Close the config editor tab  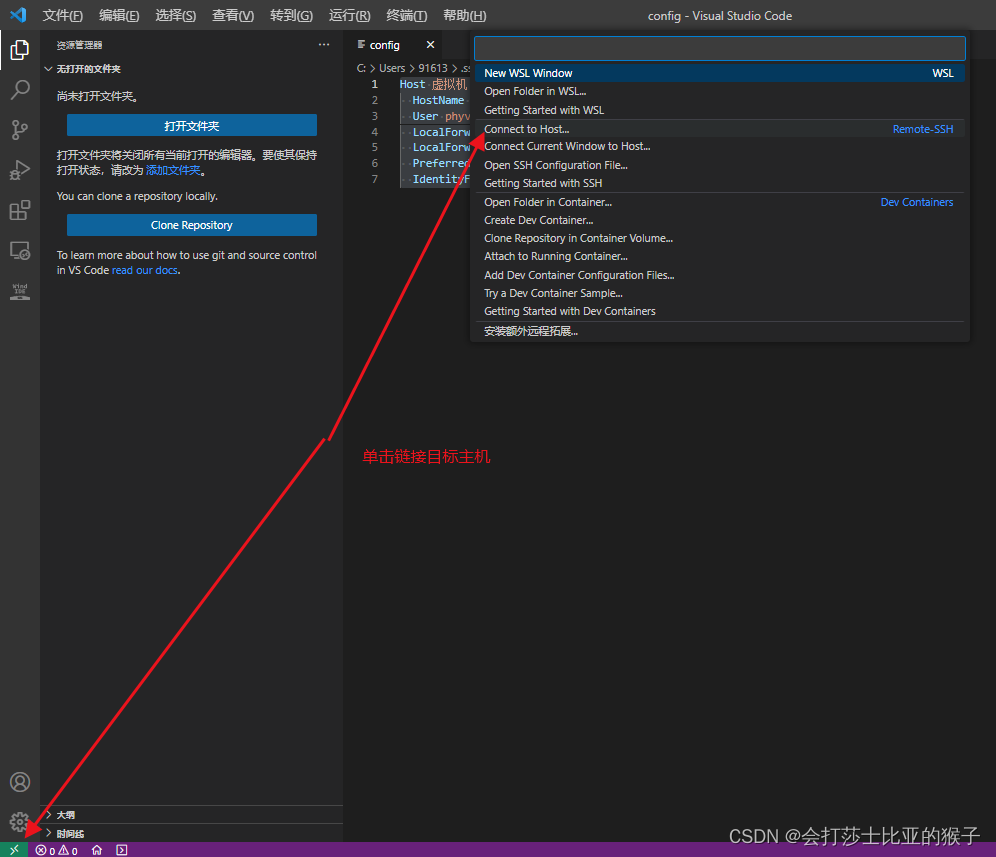(430, 44)
